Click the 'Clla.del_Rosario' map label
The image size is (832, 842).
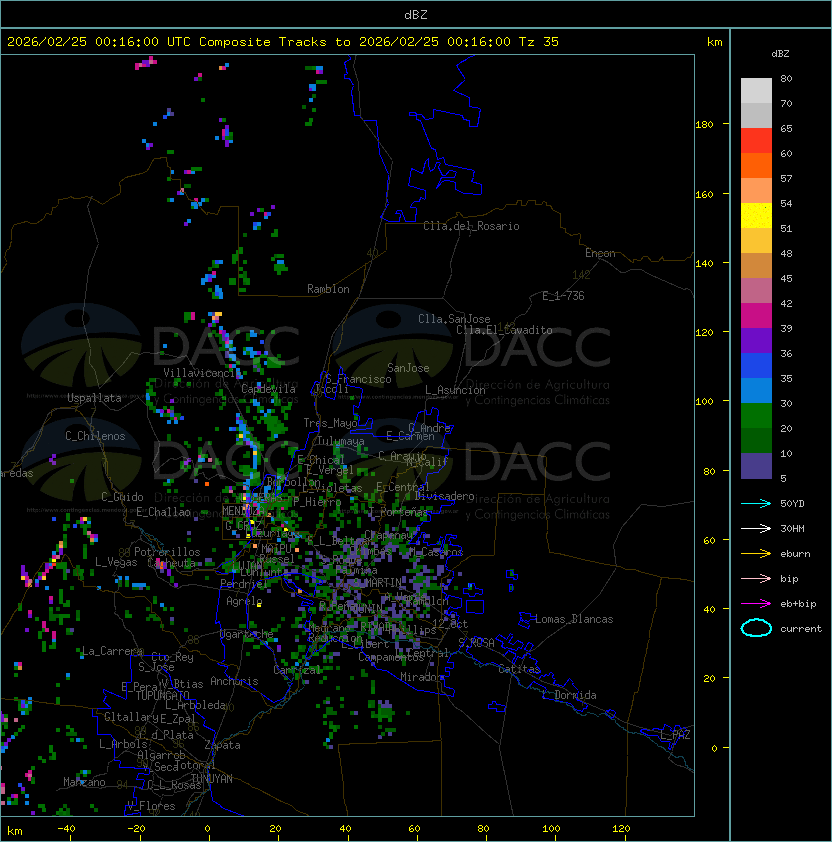click(x=471, y=226)
